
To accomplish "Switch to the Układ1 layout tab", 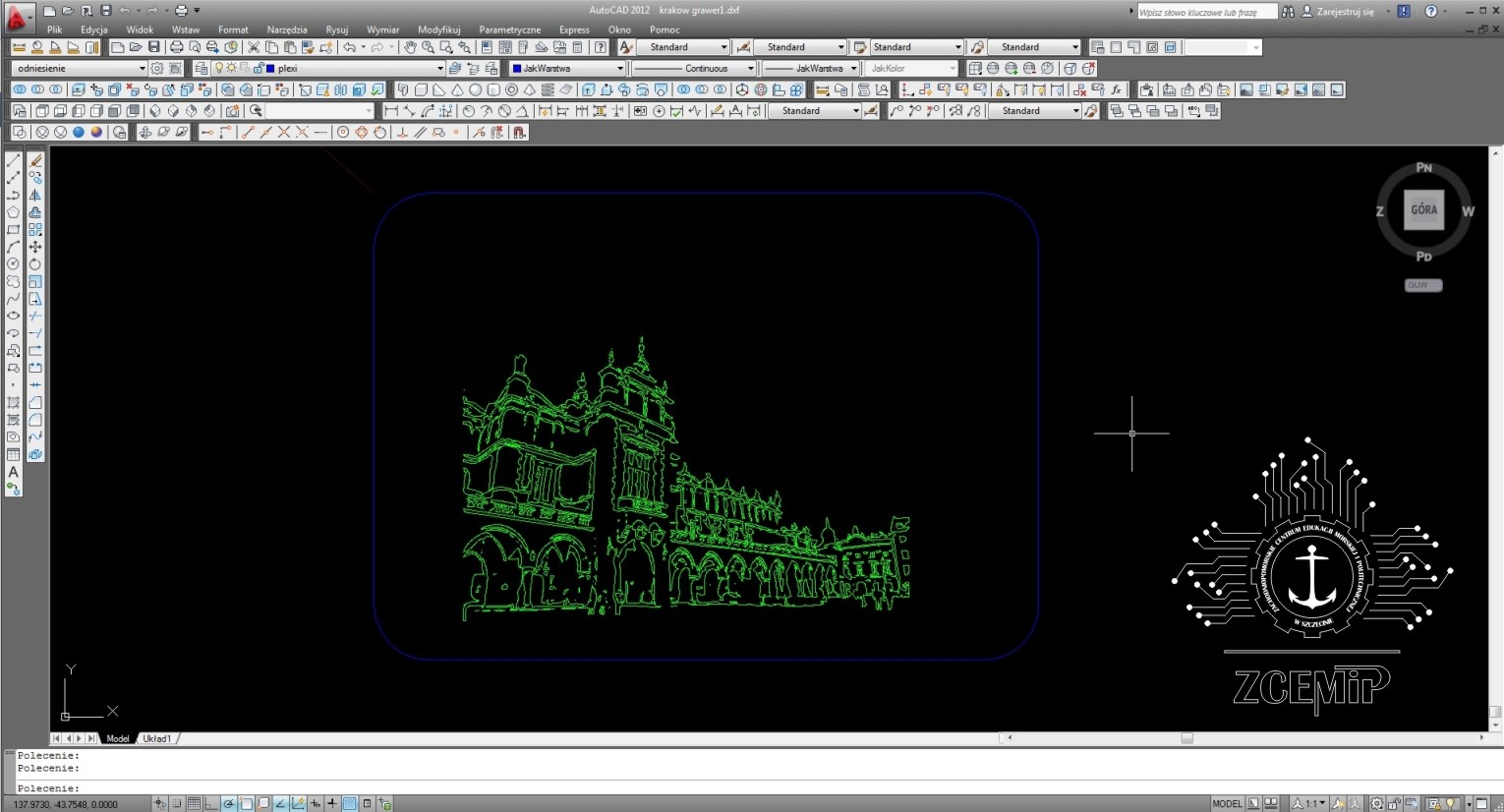I will point(157,738).
